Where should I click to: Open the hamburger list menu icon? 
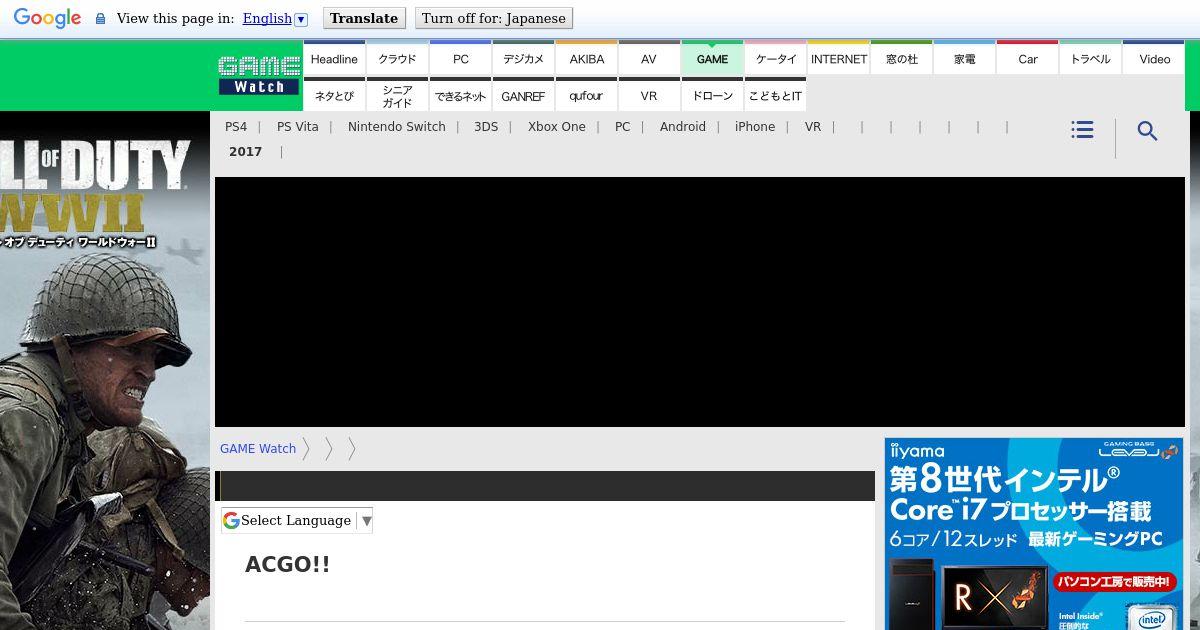click(1082, 130)
